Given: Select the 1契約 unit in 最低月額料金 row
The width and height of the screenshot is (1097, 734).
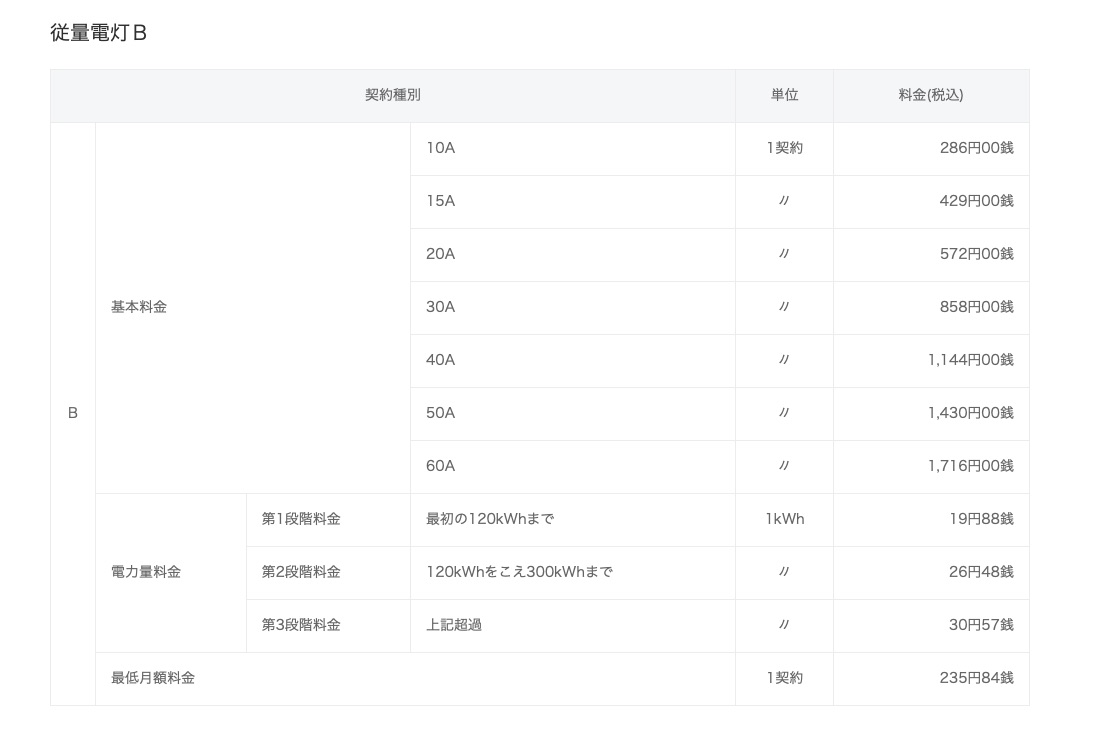Looking at the screenshot, I should (785, 678).
